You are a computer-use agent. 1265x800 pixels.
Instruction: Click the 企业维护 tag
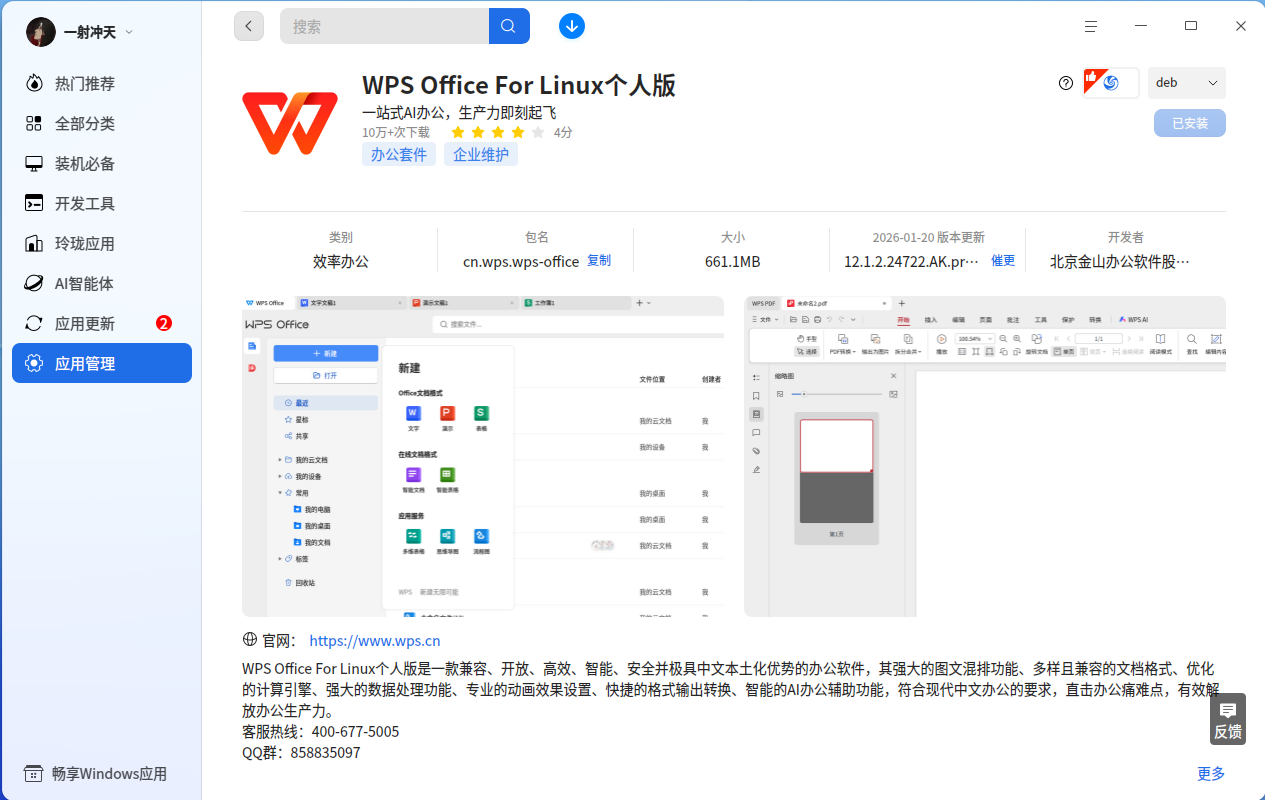click(481, 154)
